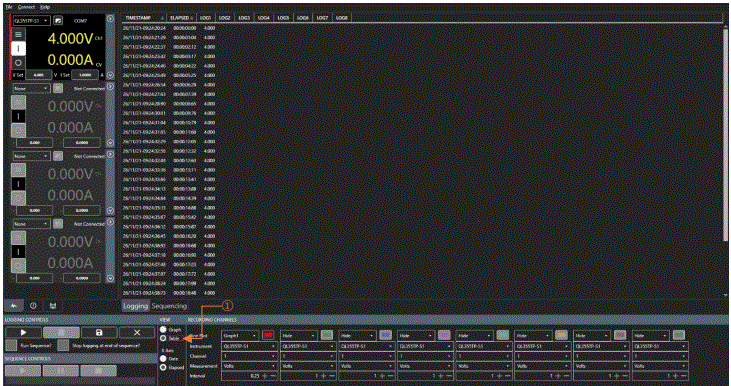Click the 4.000V voltage readout
The height and width of the screenshot is (386, 731).
point(70,39)
